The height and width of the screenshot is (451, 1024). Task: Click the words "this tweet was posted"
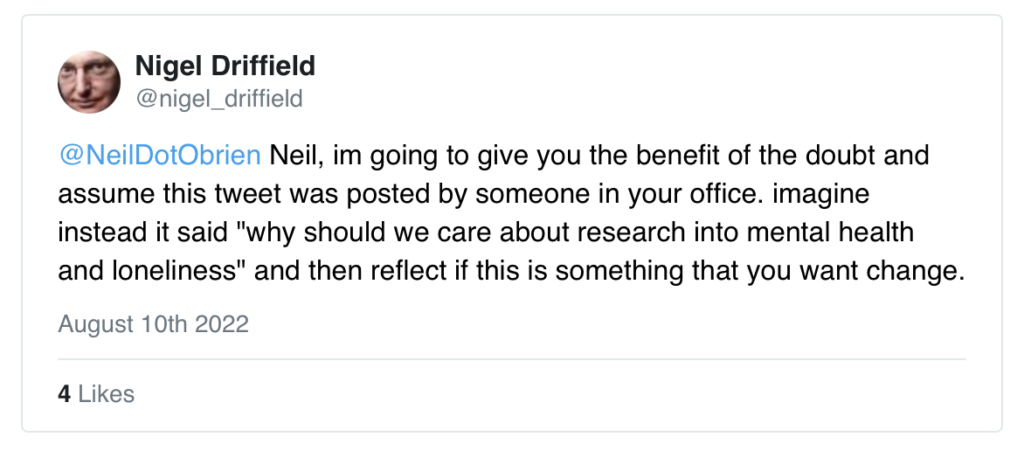pyautogui.click(x=268, y=195)
